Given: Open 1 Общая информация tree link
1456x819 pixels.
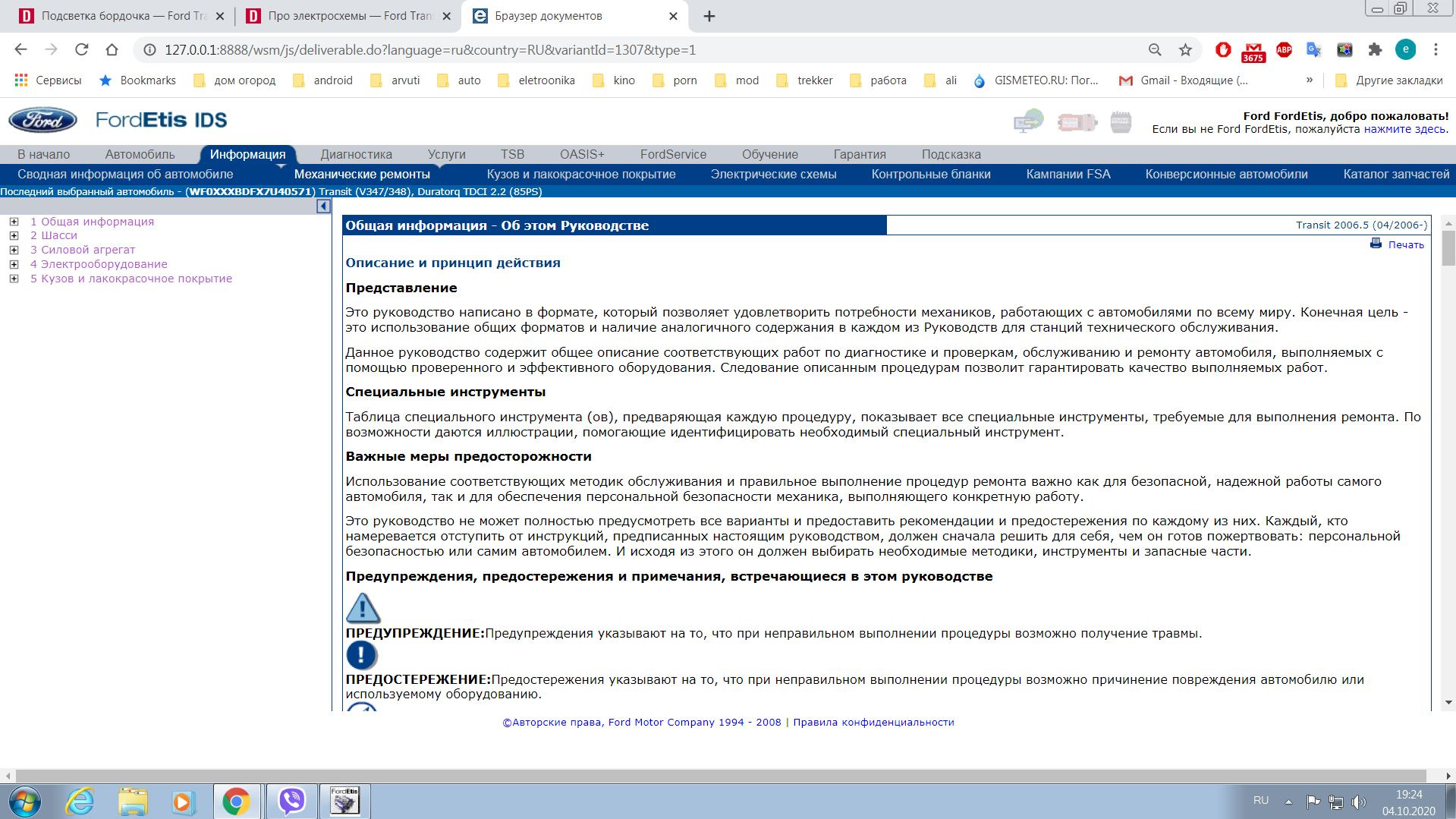Looking at the screenshot, I should click(92, 222).
